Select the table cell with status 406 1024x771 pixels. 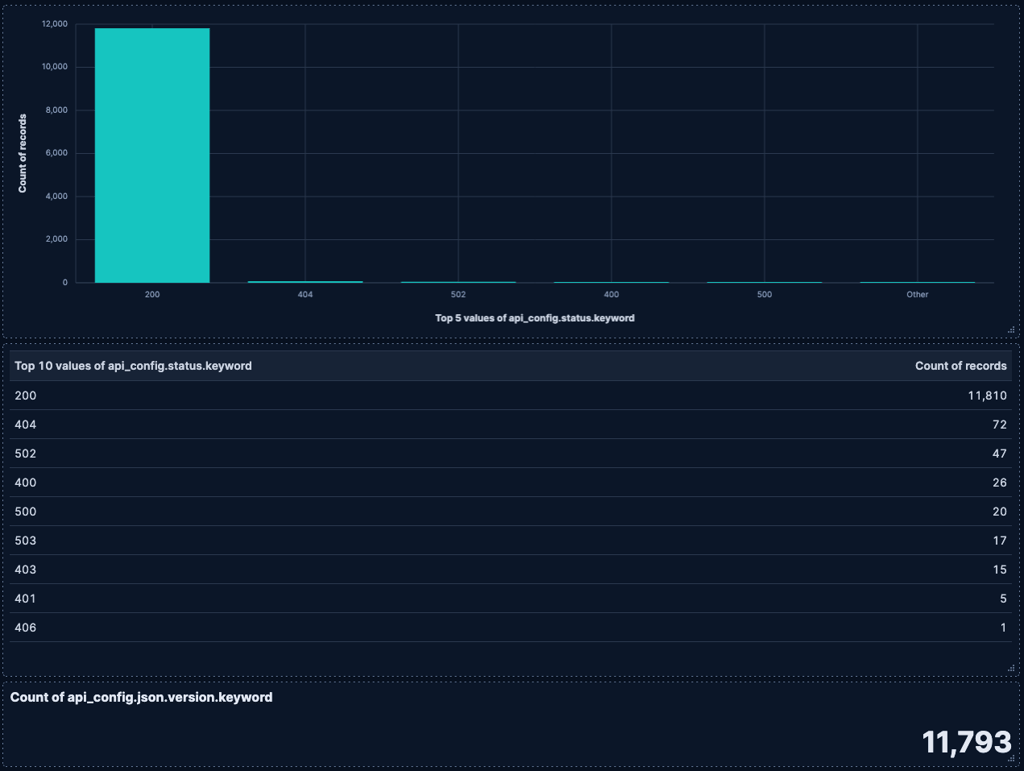pos(25,627)
